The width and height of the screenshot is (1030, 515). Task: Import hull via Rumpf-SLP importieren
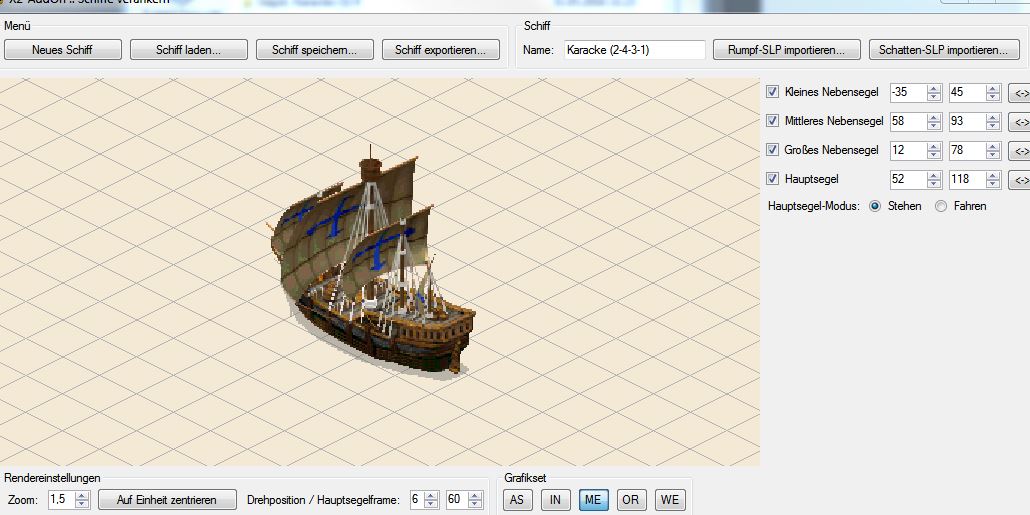[786, 49]
